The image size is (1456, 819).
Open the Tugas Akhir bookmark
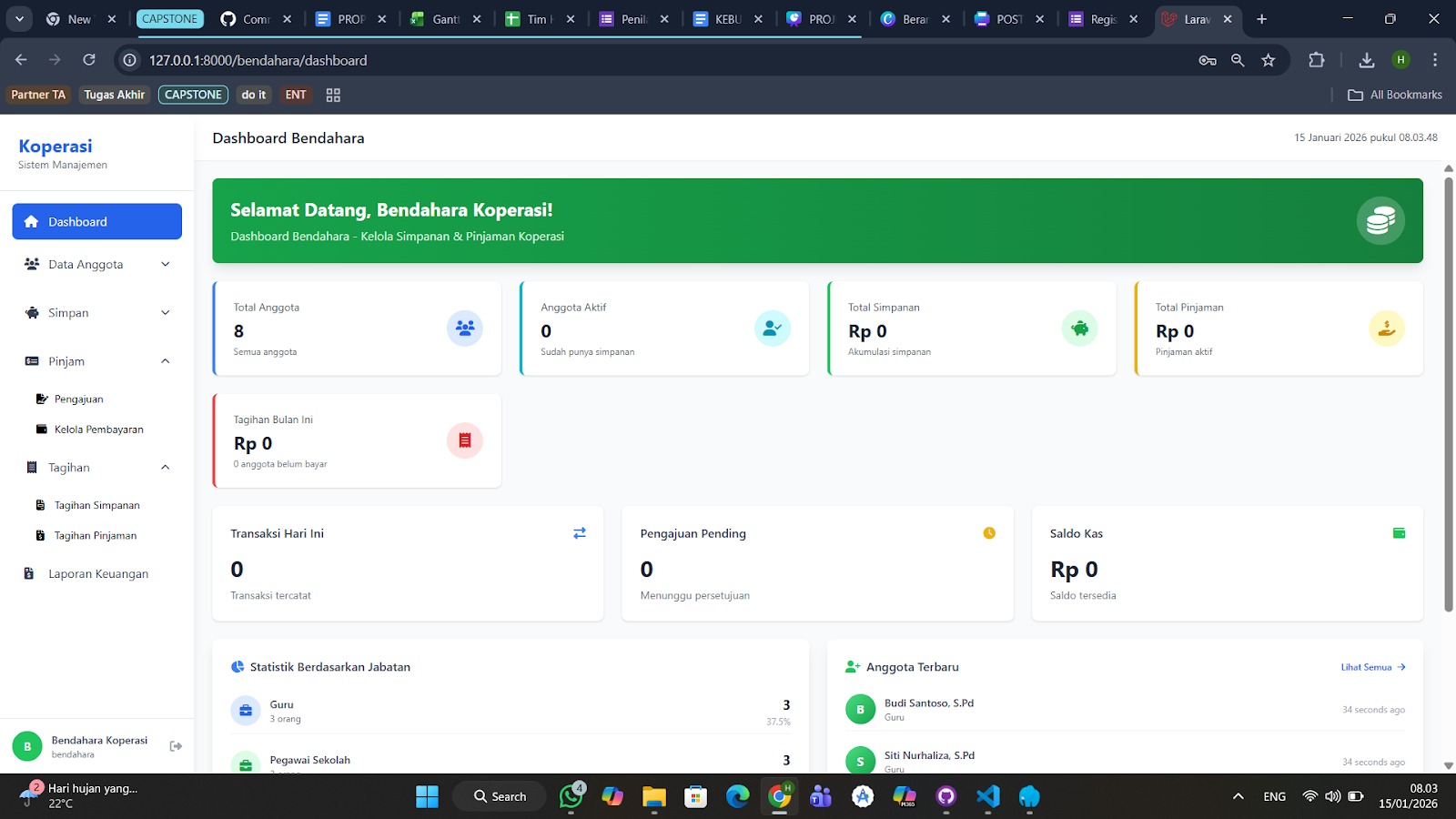pyautogui.click(x=115, y=95)
